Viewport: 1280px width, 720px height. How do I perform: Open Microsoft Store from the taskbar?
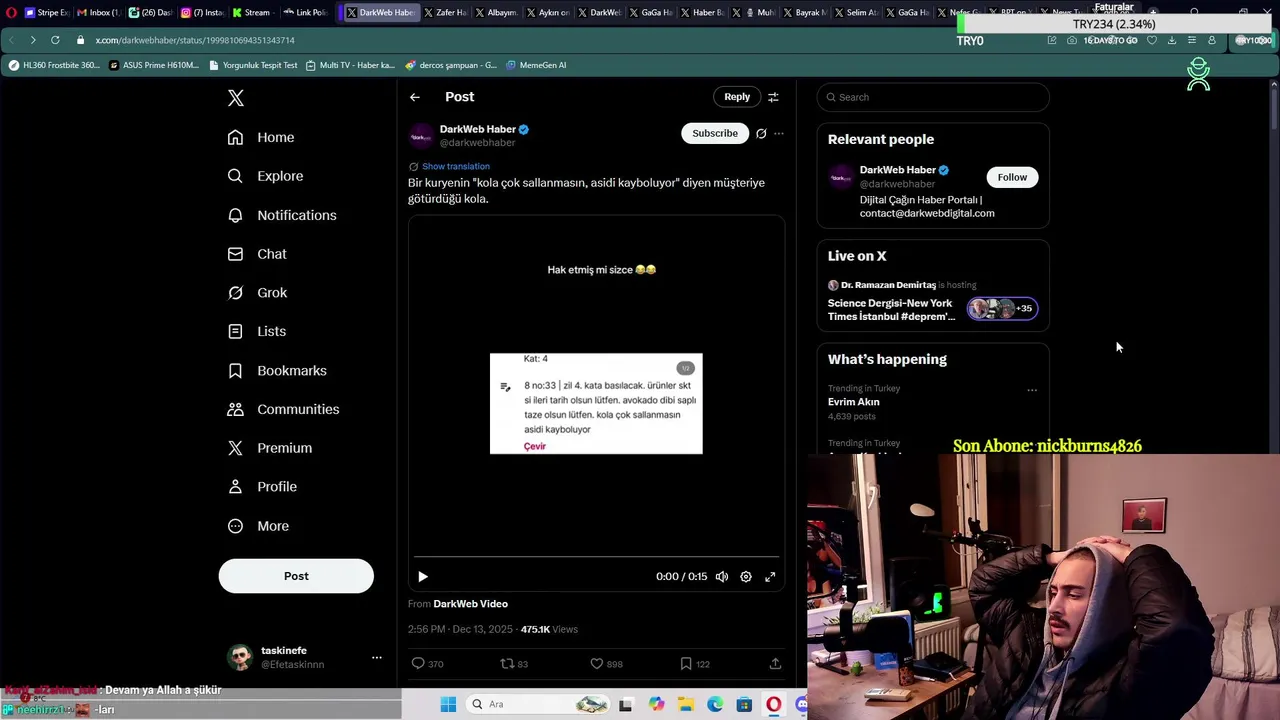(x=744, y=704)
